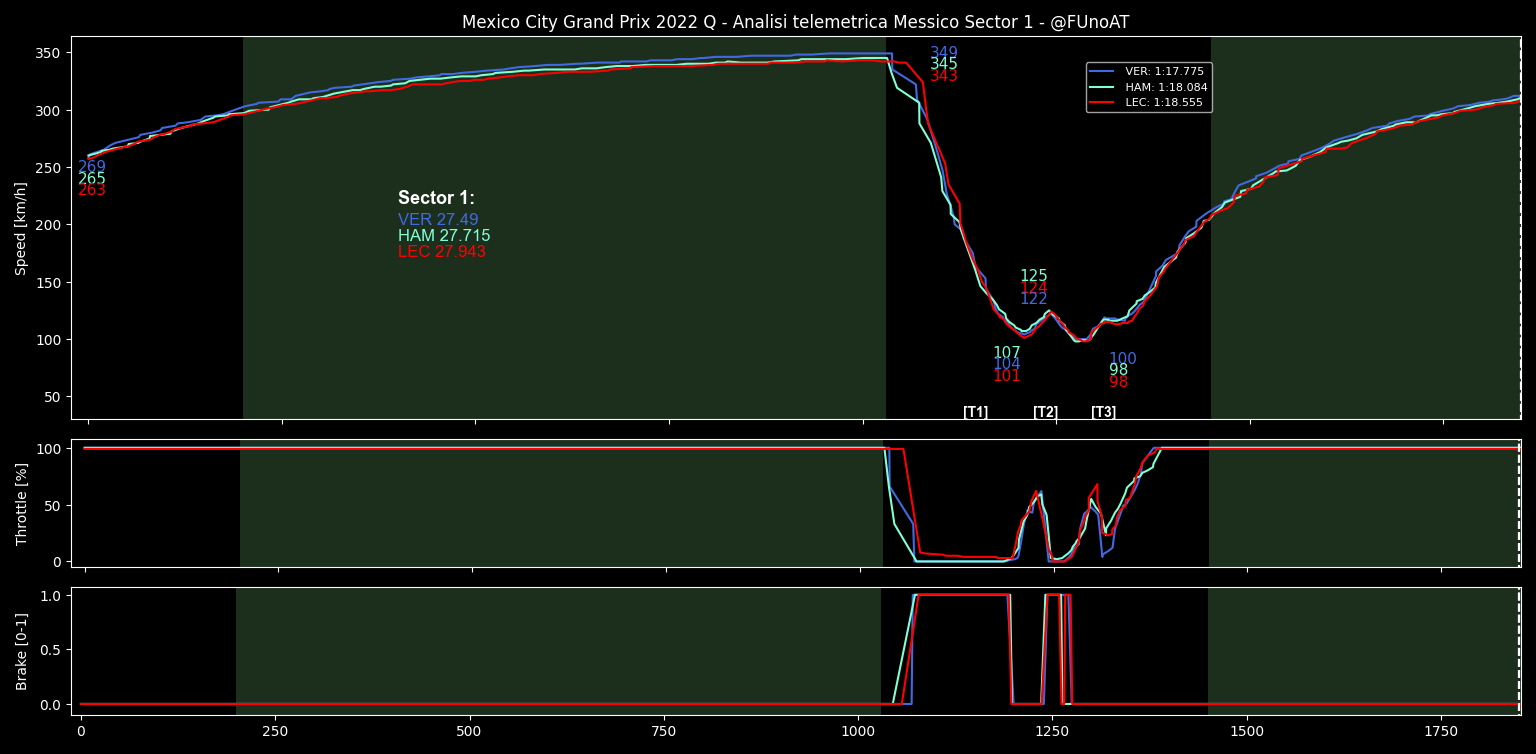The width and height of the screenshot is (1536, 754).
Task: Click the 1250 tick on distance axis
Action: [1053, 731]
